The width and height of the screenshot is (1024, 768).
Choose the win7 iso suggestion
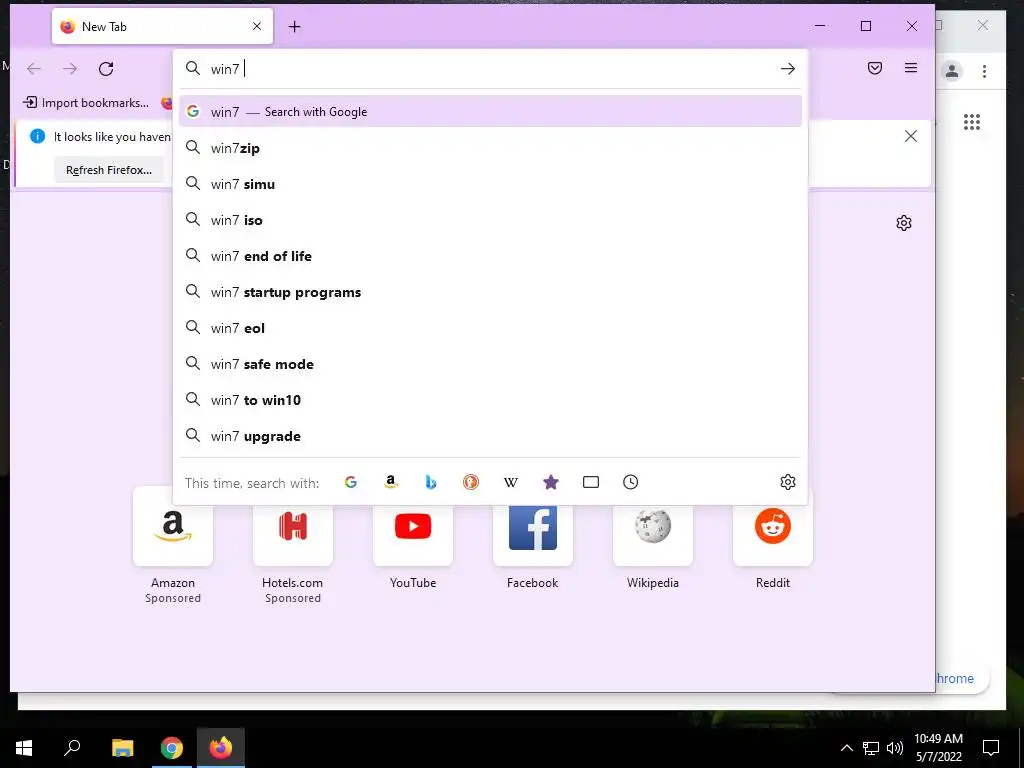(x=490, y=220)
